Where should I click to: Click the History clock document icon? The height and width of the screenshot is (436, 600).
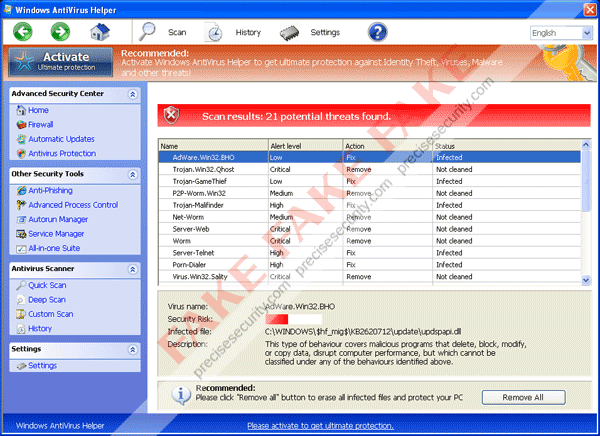coord(215,33)
